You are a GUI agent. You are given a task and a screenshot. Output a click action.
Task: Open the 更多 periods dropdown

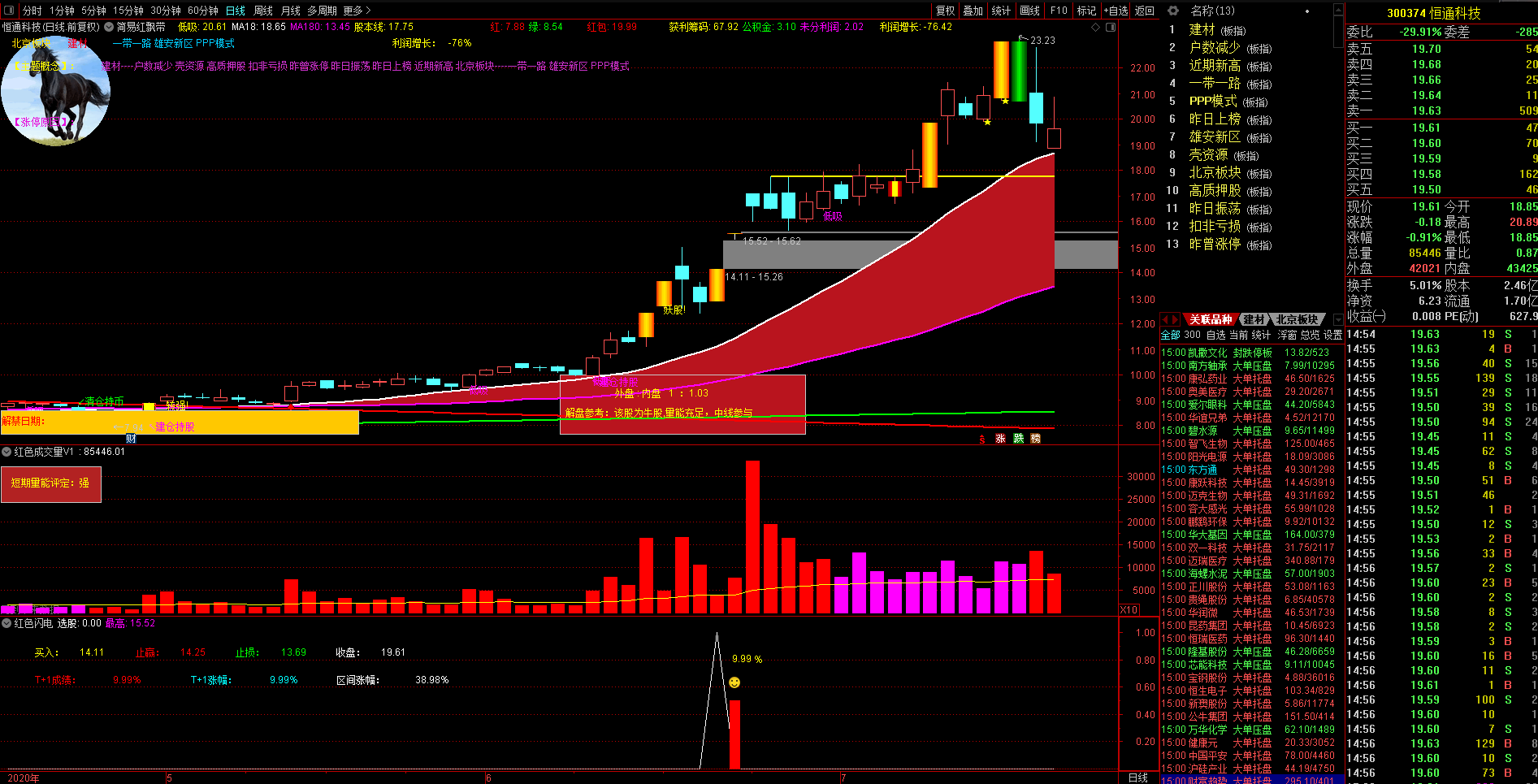[x=357, y=11]
